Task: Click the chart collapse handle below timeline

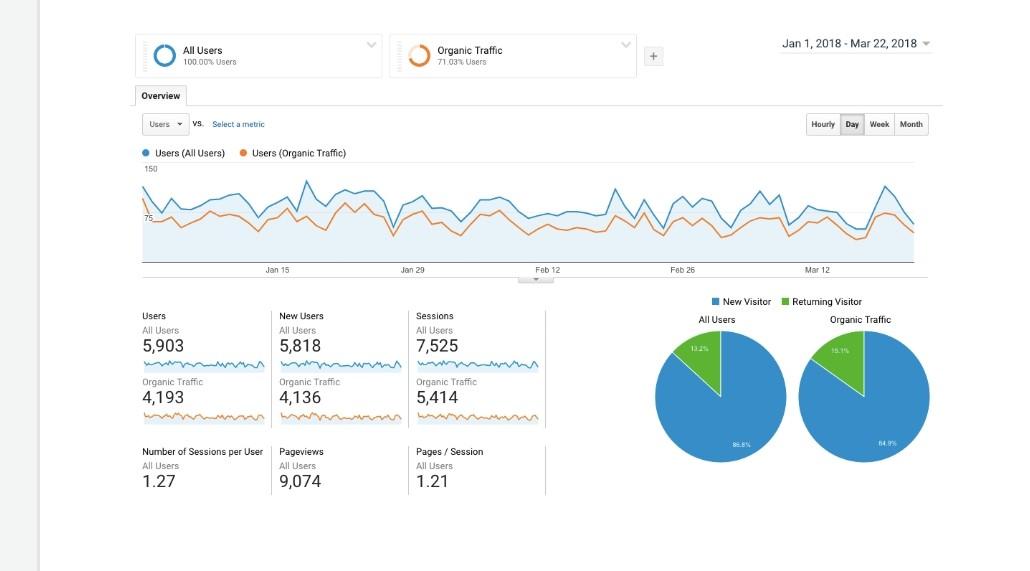Action: [535, 280]
